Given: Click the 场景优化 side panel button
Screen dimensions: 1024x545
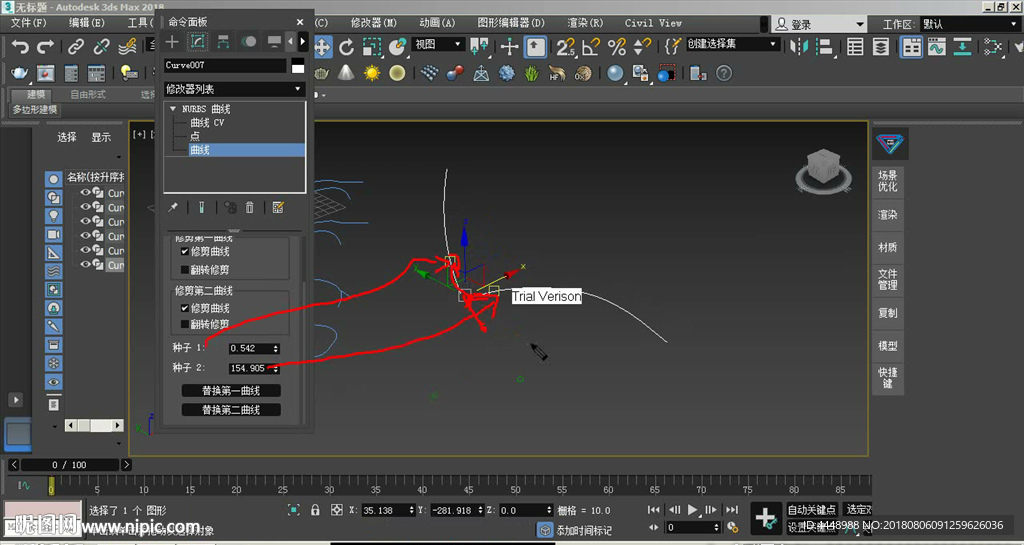Looking at the screenshot, I should tap(888, 181).
